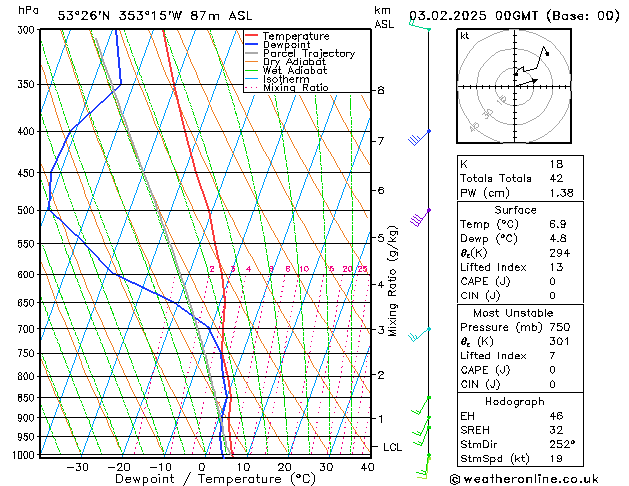The height and width of the screenshot is (486, 629).
Task: Click the Pressure (mb) value 750
Action: point(560,327)
